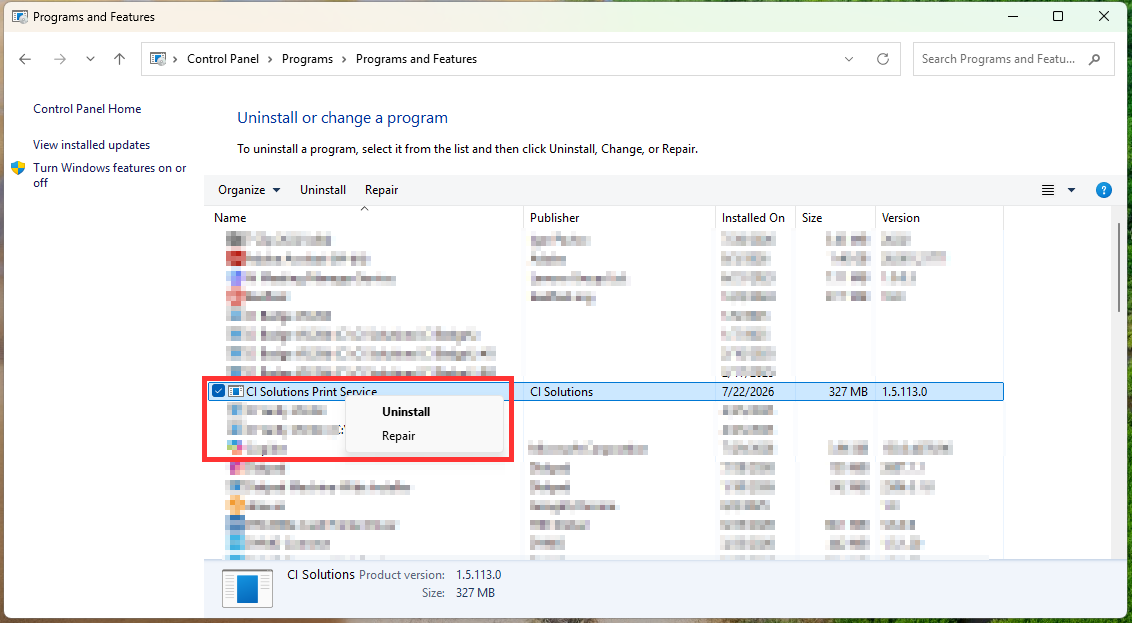Viewport: 1132px width, 623px height.
Task: Click the CI Solutions publisher cell
Action: (x=562, y=392)
